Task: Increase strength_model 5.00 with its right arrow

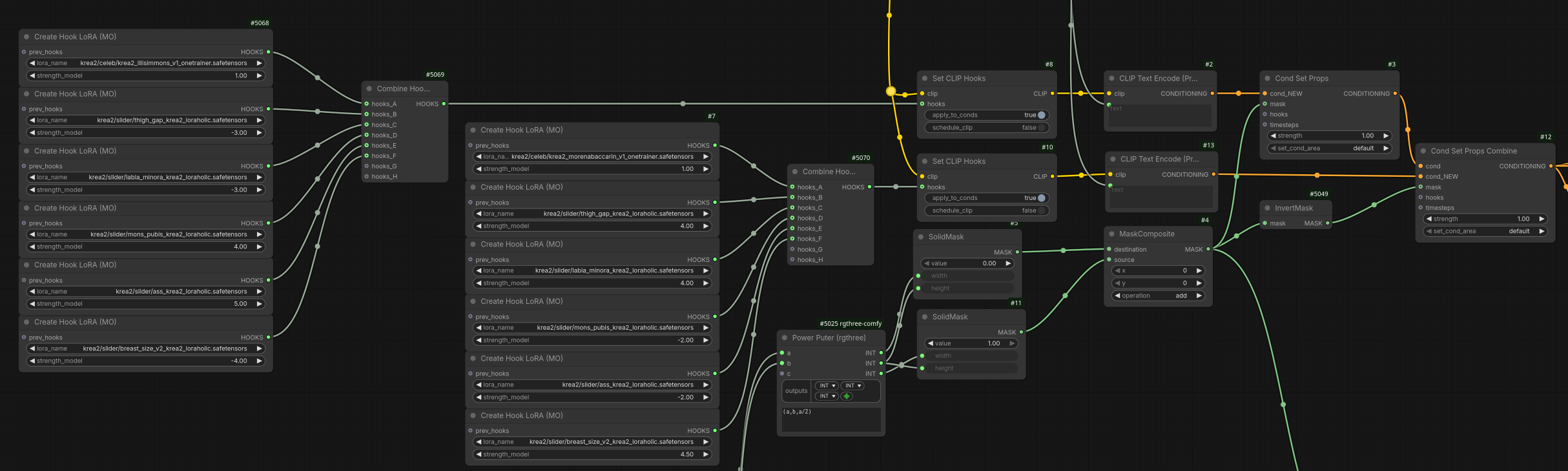Action: pyautogui.click(x=259, y=304)
